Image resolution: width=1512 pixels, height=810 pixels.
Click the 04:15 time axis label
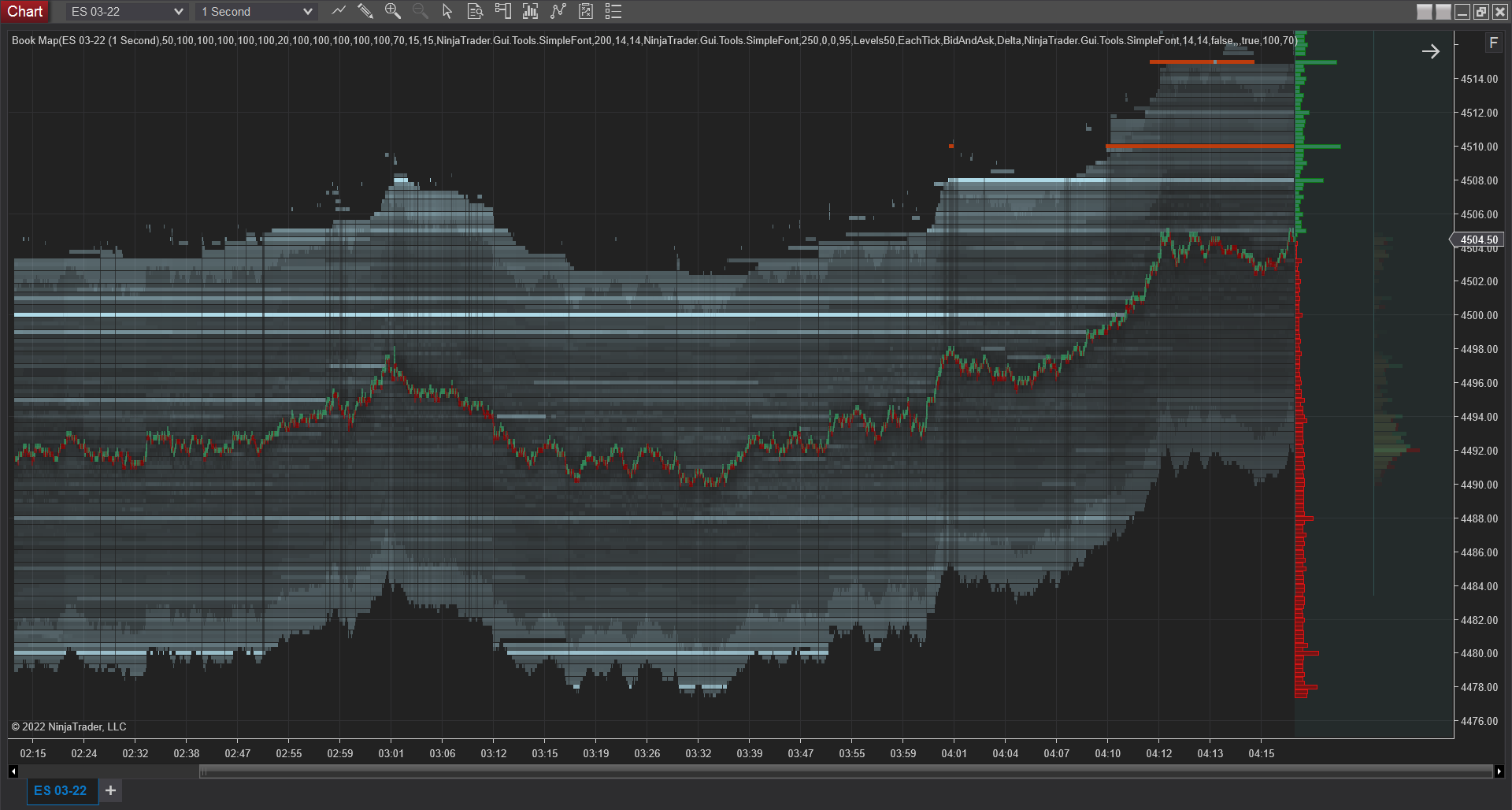(x=1262, y=753)
